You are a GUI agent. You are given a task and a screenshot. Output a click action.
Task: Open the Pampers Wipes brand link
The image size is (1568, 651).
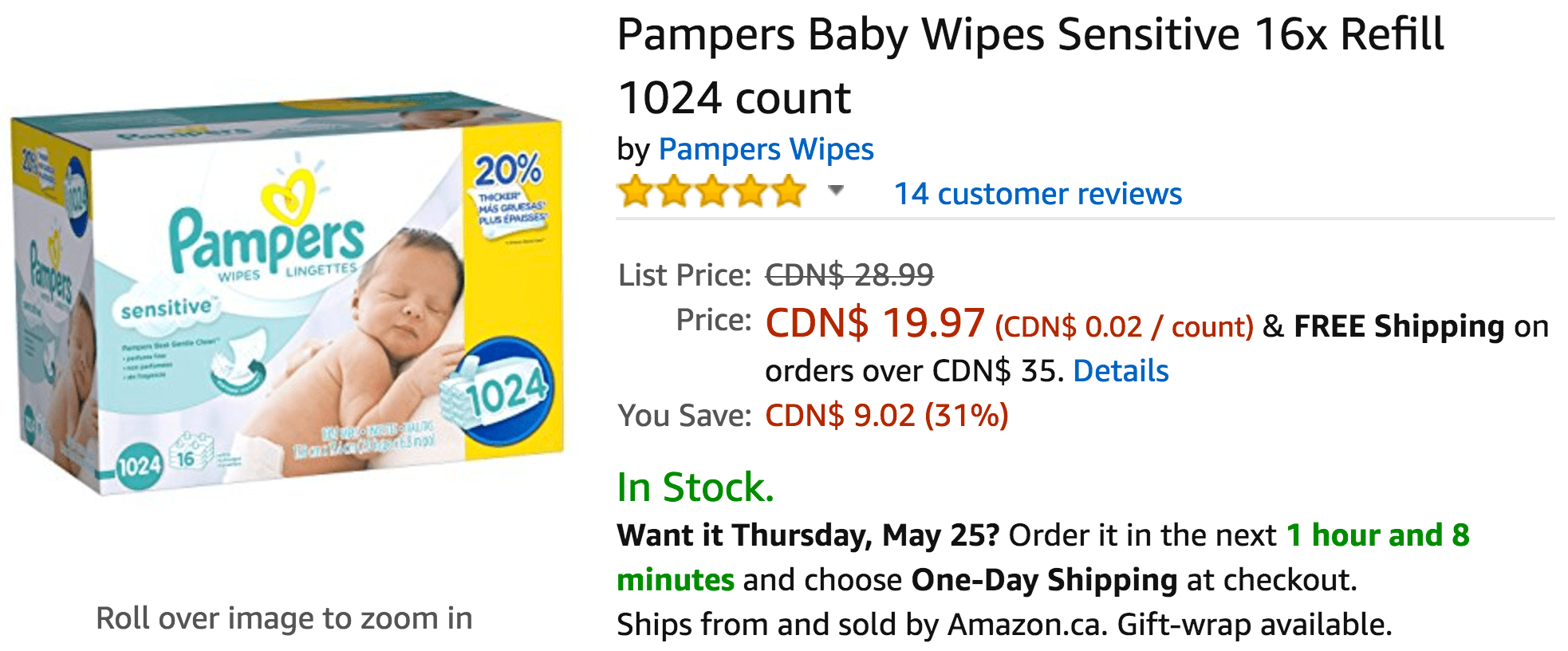(x=766, y=149)
